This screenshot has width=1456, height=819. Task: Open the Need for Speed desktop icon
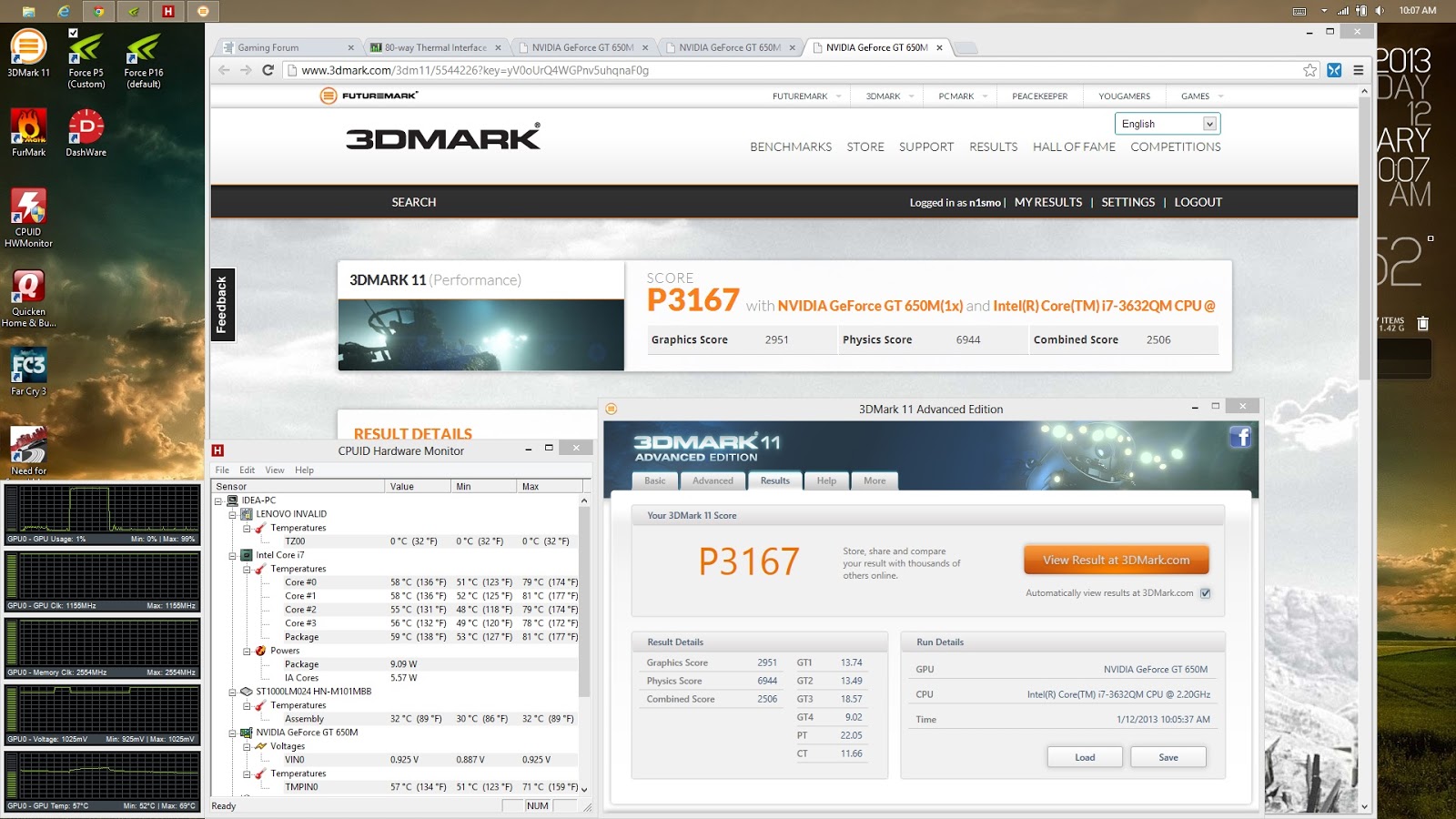(28, 451)
